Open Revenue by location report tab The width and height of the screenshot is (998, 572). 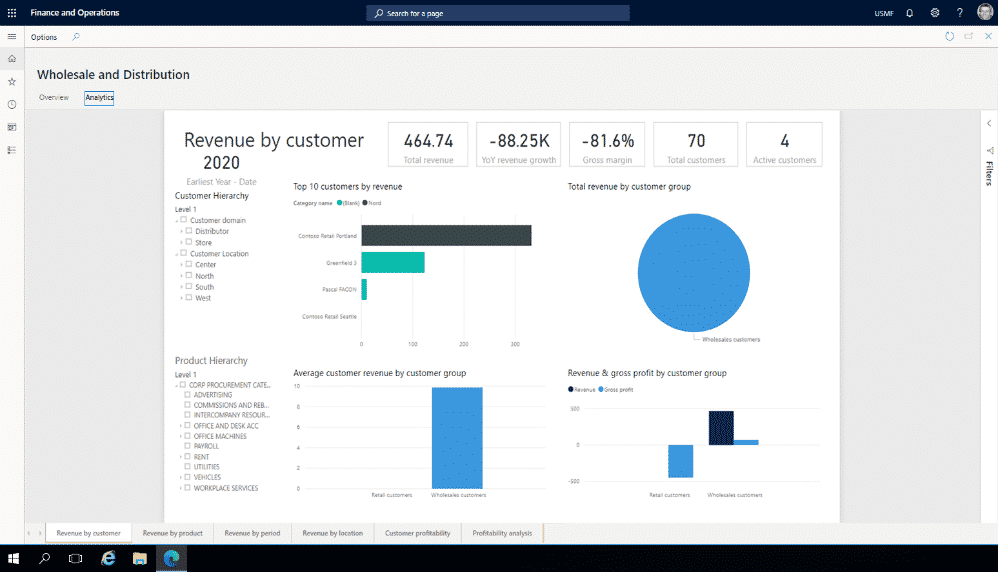[x=332, y=533]
